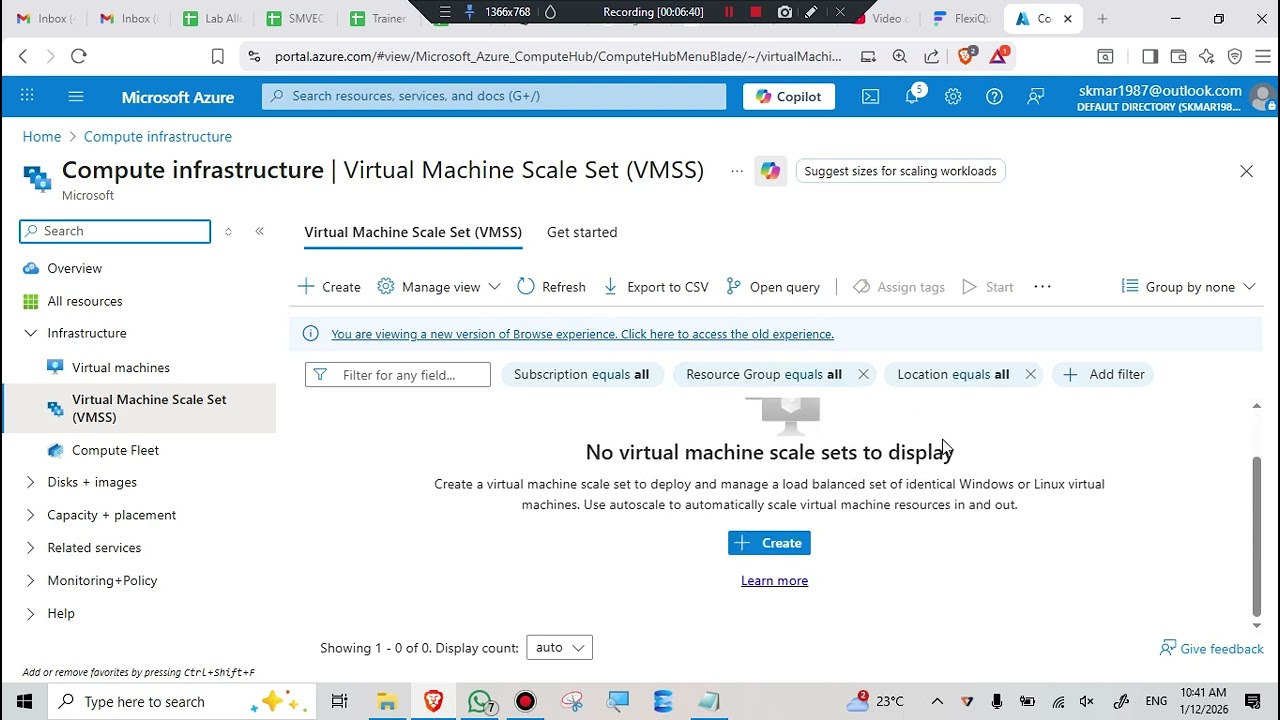The height and width of the screenshot is (720, 1280).
Task: Open the Learn more link
Action: point(774,581)
